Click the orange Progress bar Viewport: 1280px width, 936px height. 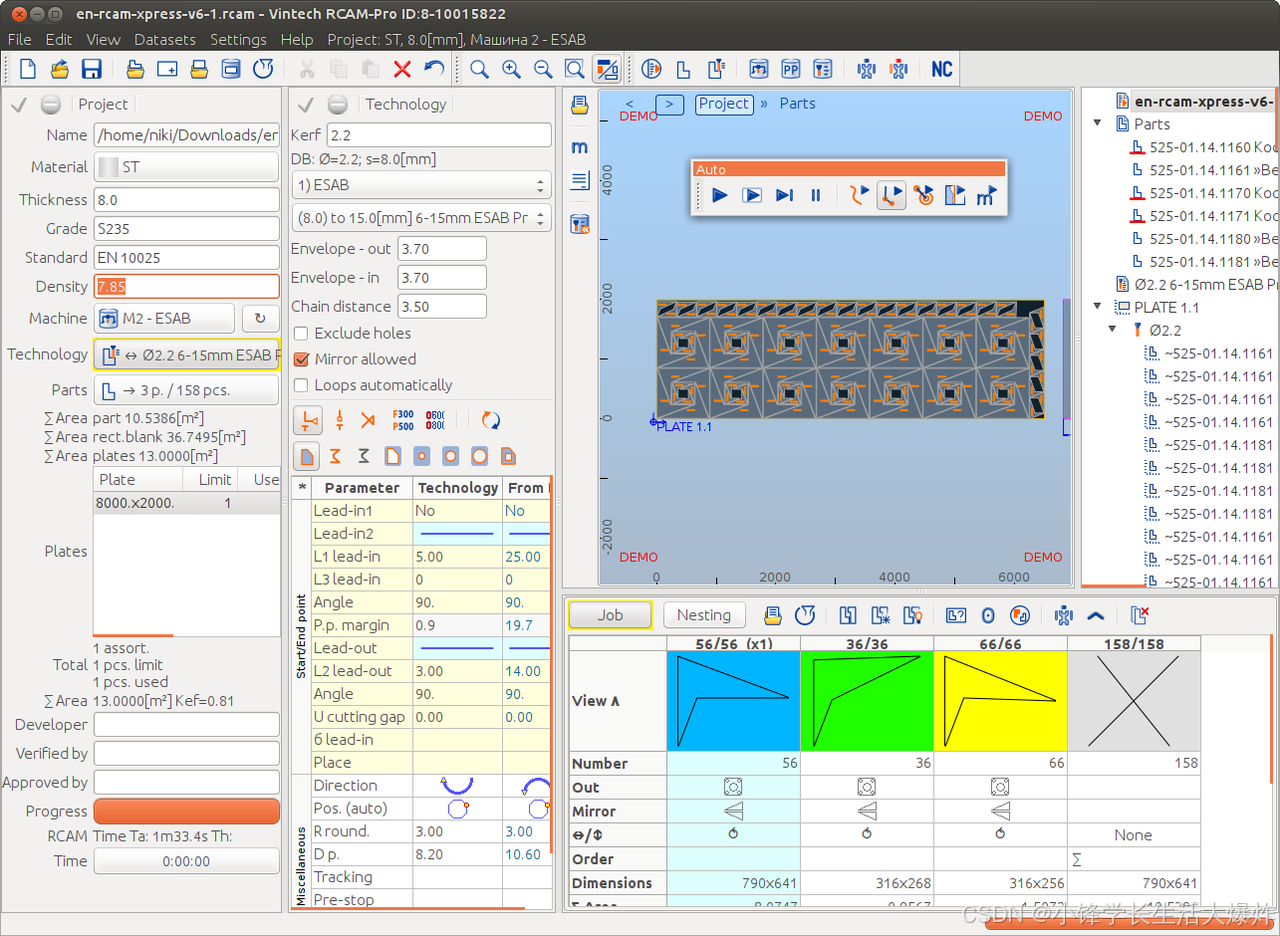tap(186, 811)
